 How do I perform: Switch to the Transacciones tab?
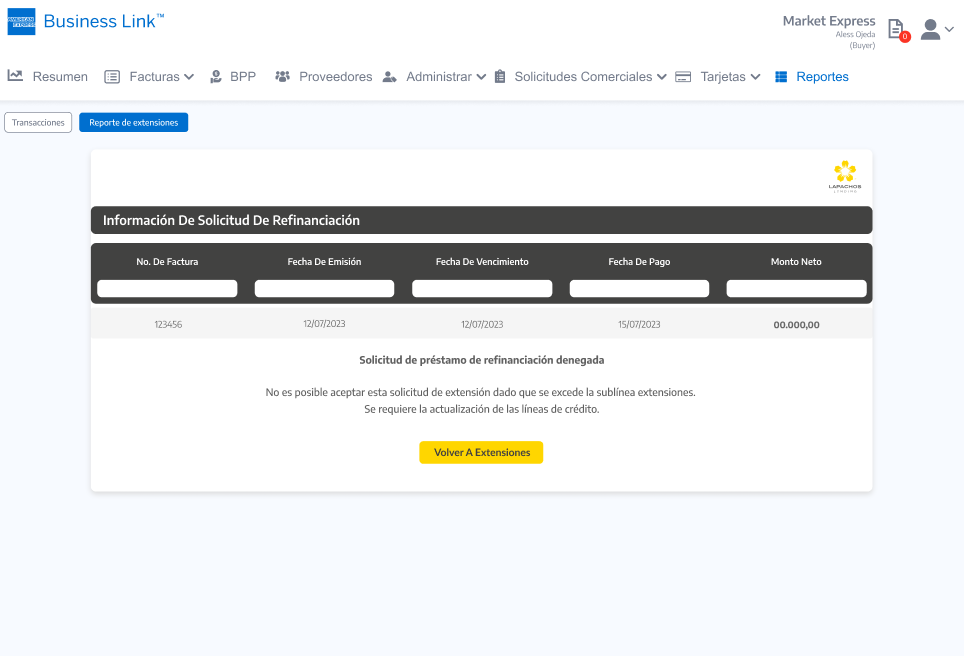38,122
